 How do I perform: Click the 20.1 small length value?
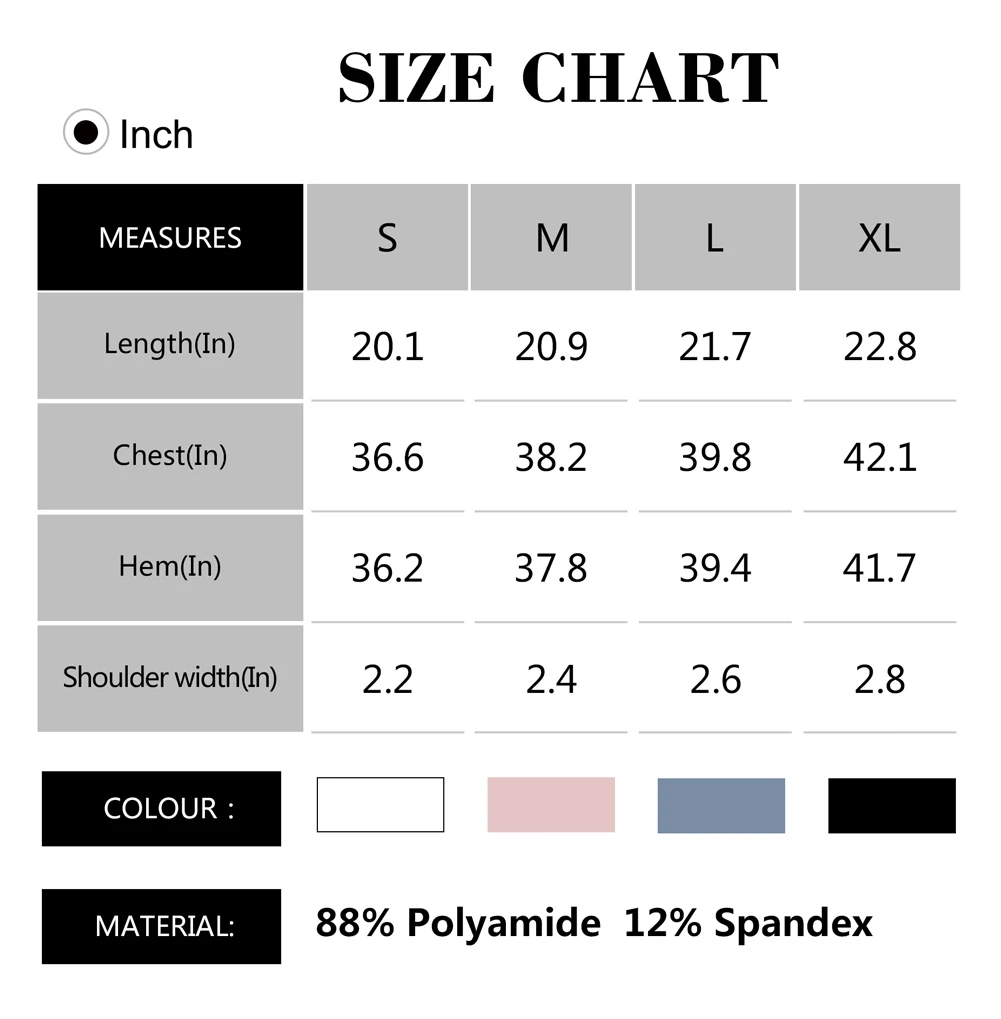coord(388,346)
